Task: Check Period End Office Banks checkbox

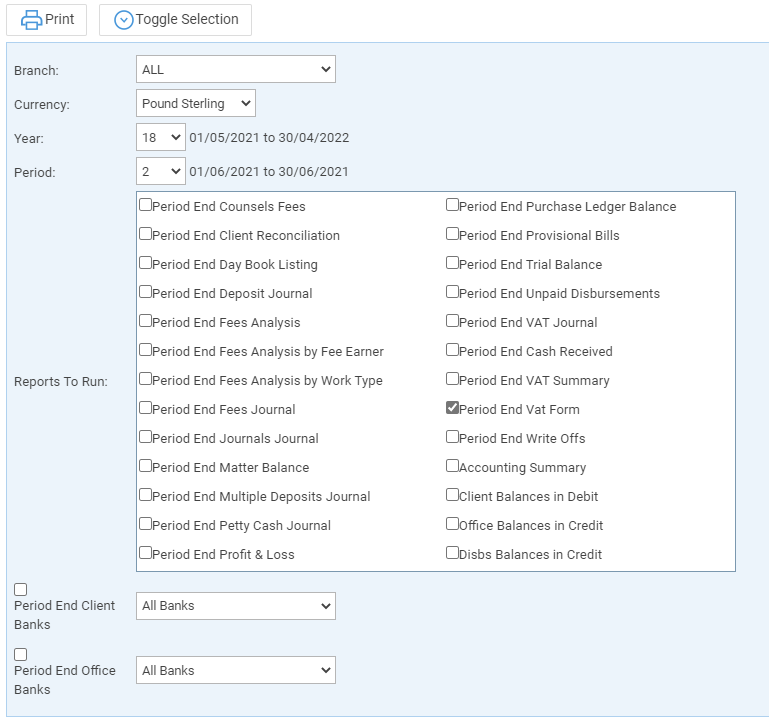Action: [21, 654]
